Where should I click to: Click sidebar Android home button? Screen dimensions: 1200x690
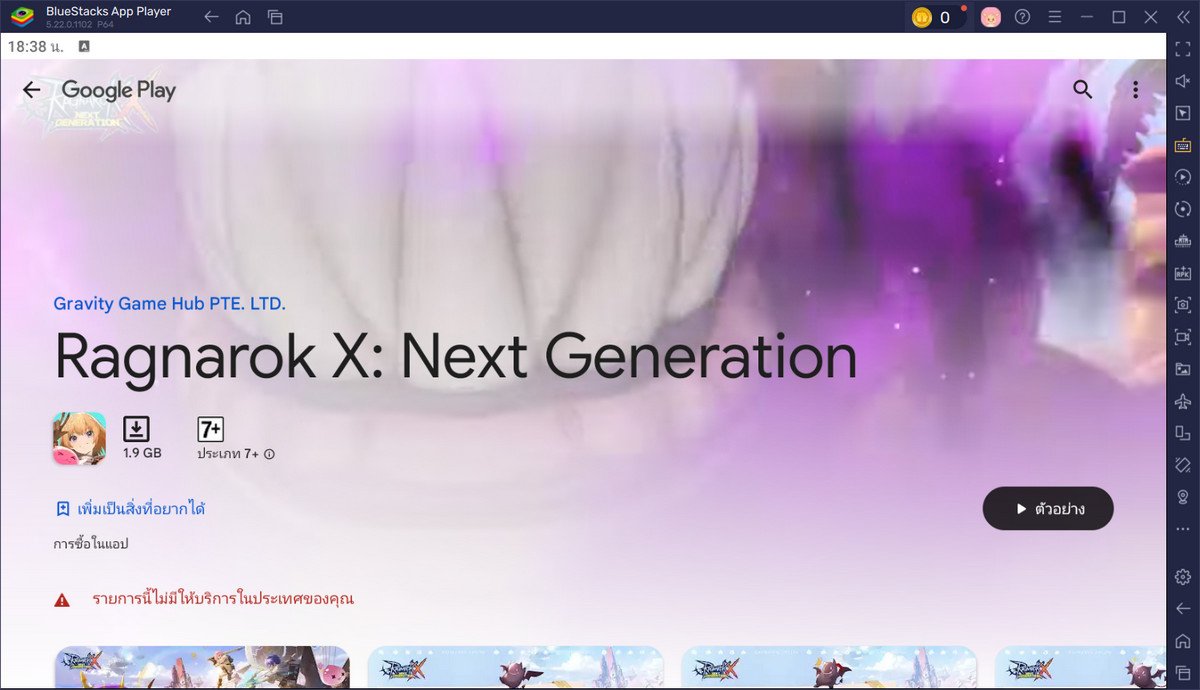click(x=1183, y=641)
